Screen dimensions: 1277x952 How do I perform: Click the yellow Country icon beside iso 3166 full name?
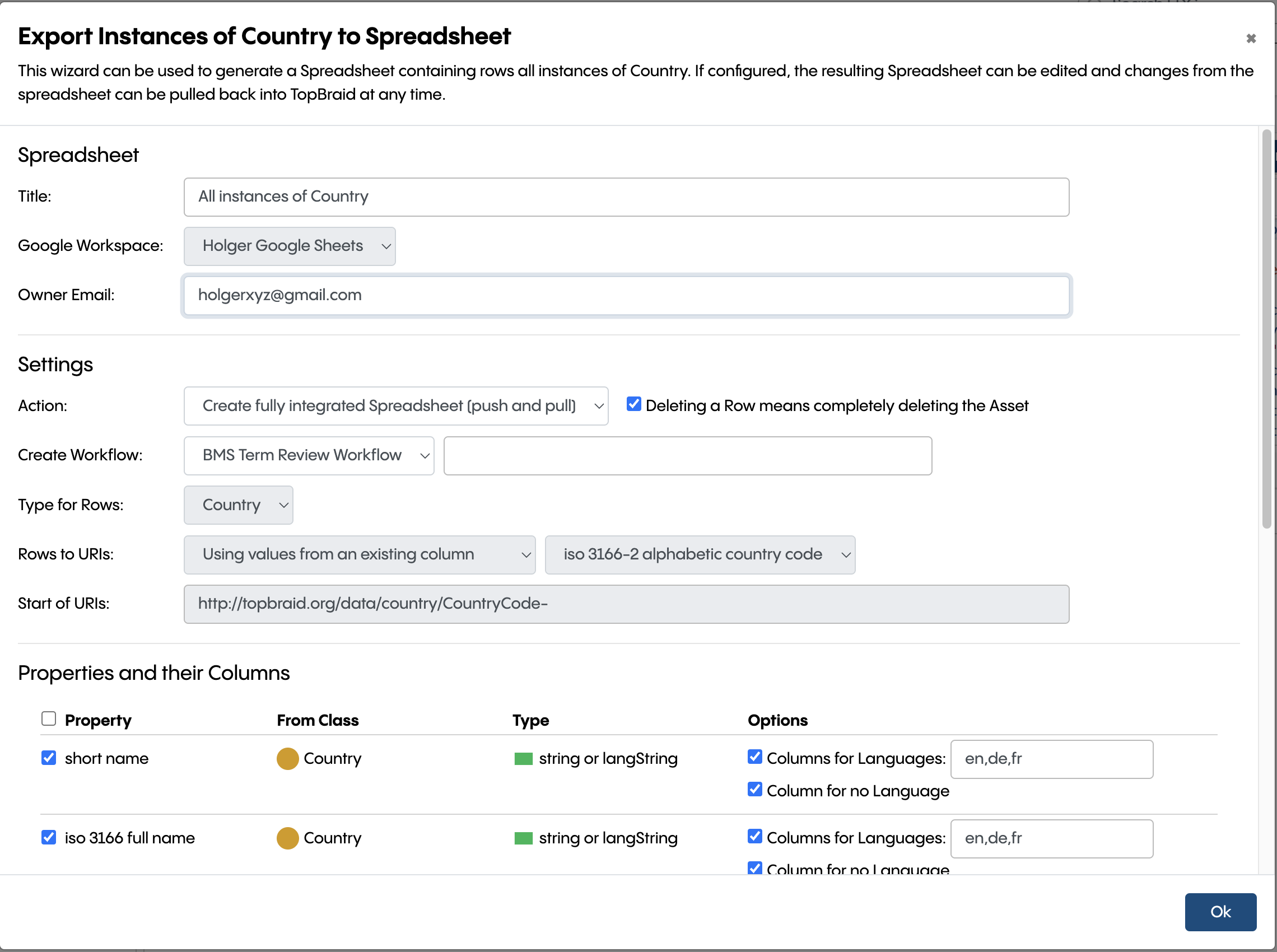(287, 838)
